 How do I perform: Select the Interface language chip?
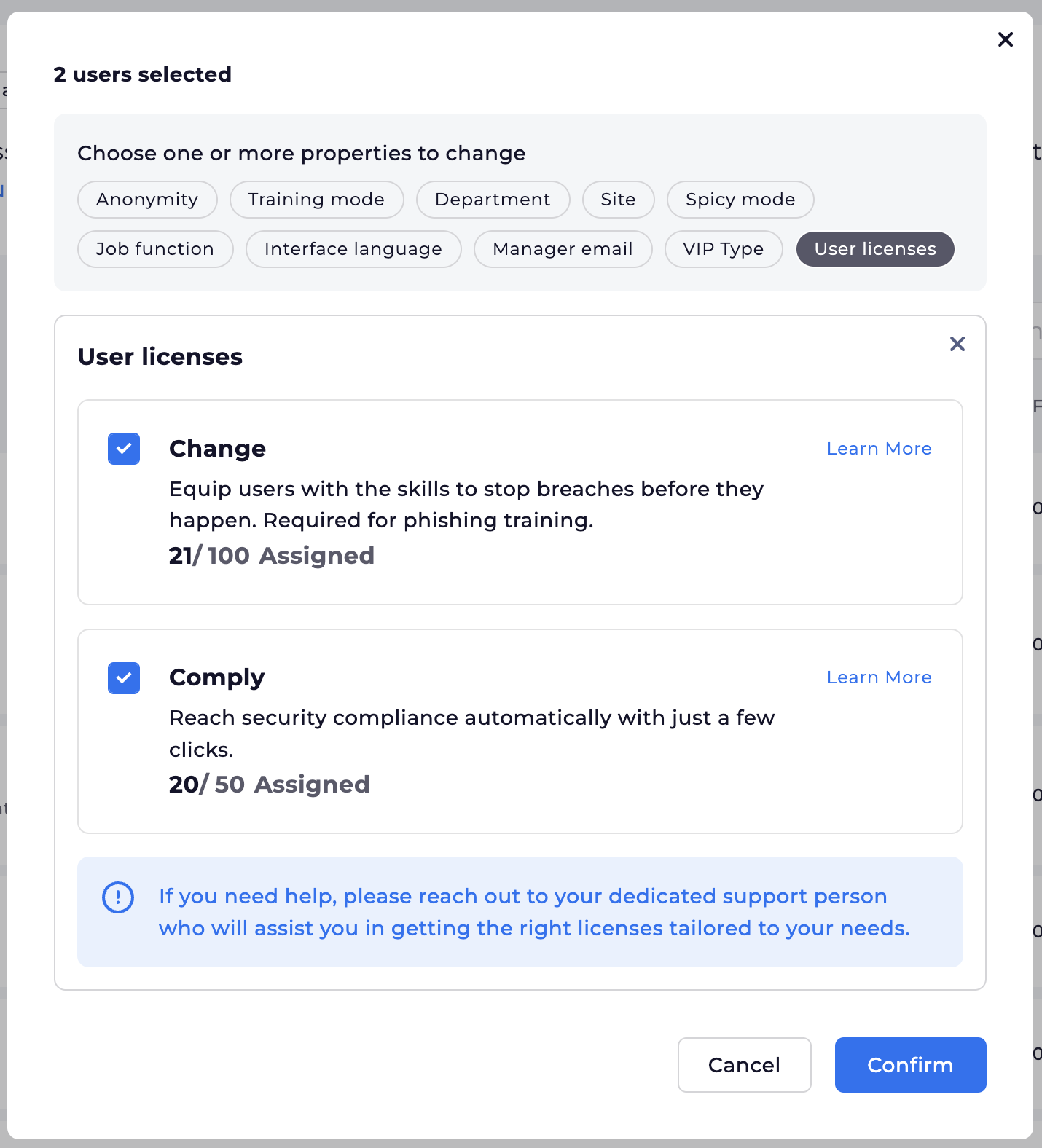point(353,249)
